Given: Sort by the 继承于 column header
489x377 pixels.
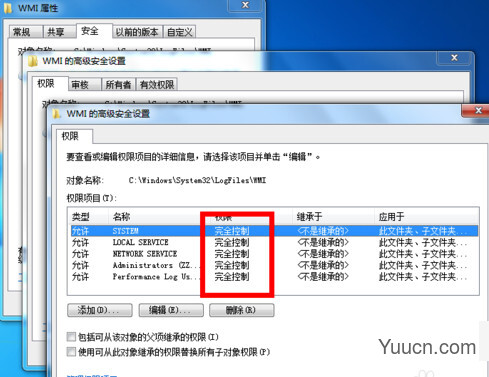Looking at the screenshot, I should pyautogui.click(x=333, y=217).
